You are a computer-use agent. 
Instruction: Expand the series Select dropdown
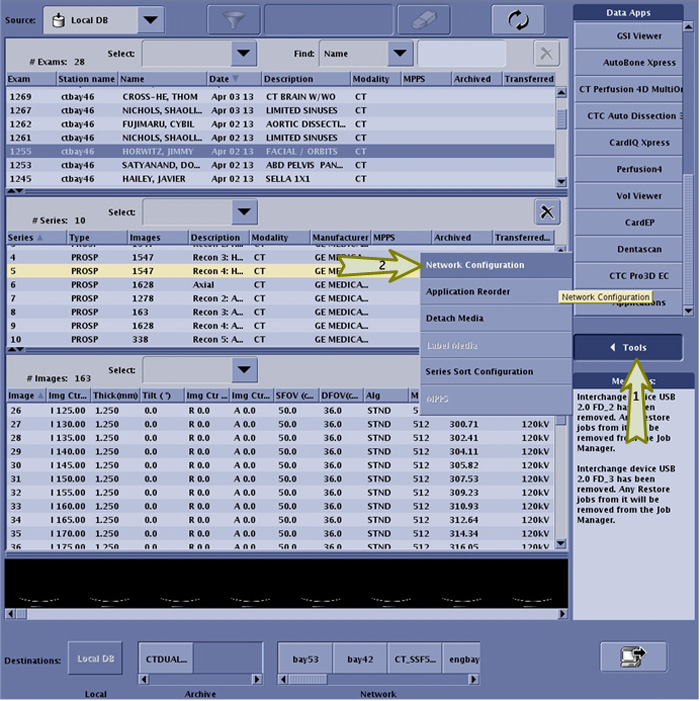244,211
